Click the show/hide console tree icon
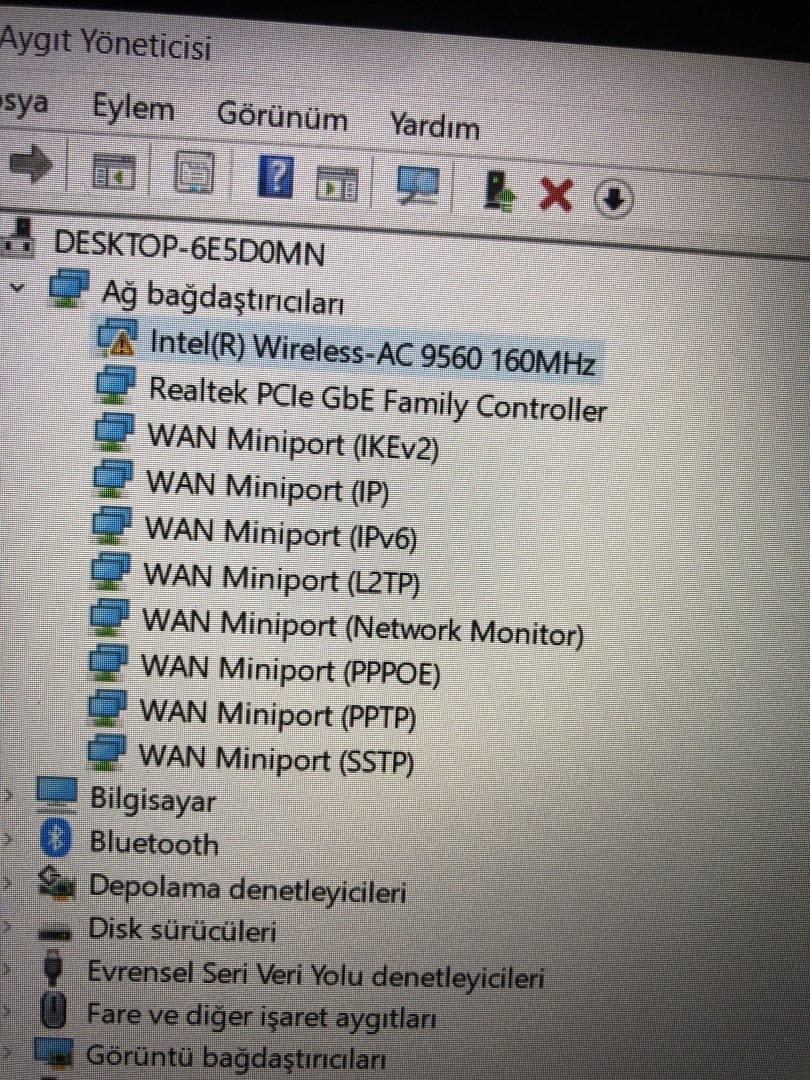 click(x=114, y=172)
